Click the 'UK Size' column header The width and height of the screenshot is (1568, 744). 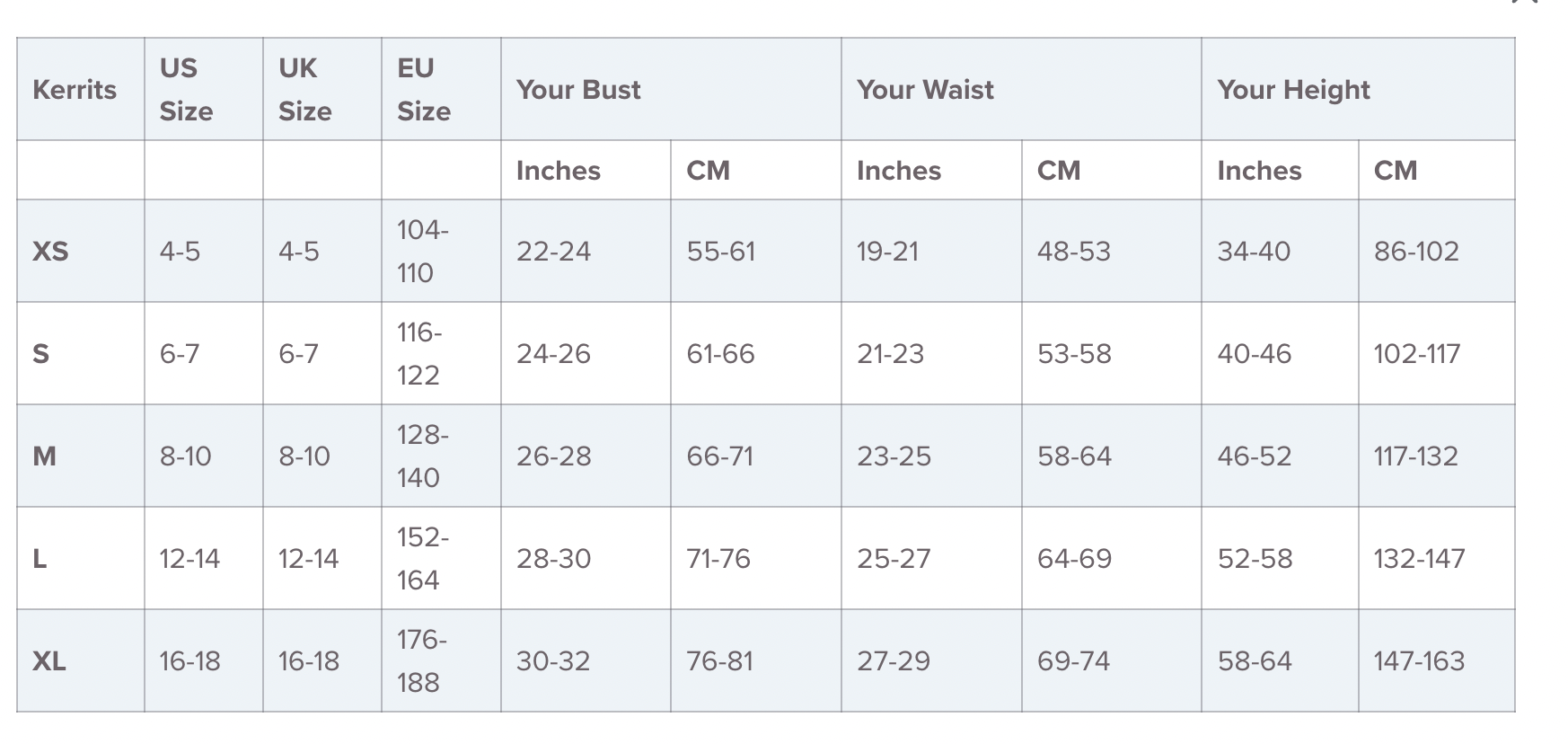(x=304, y=90)
